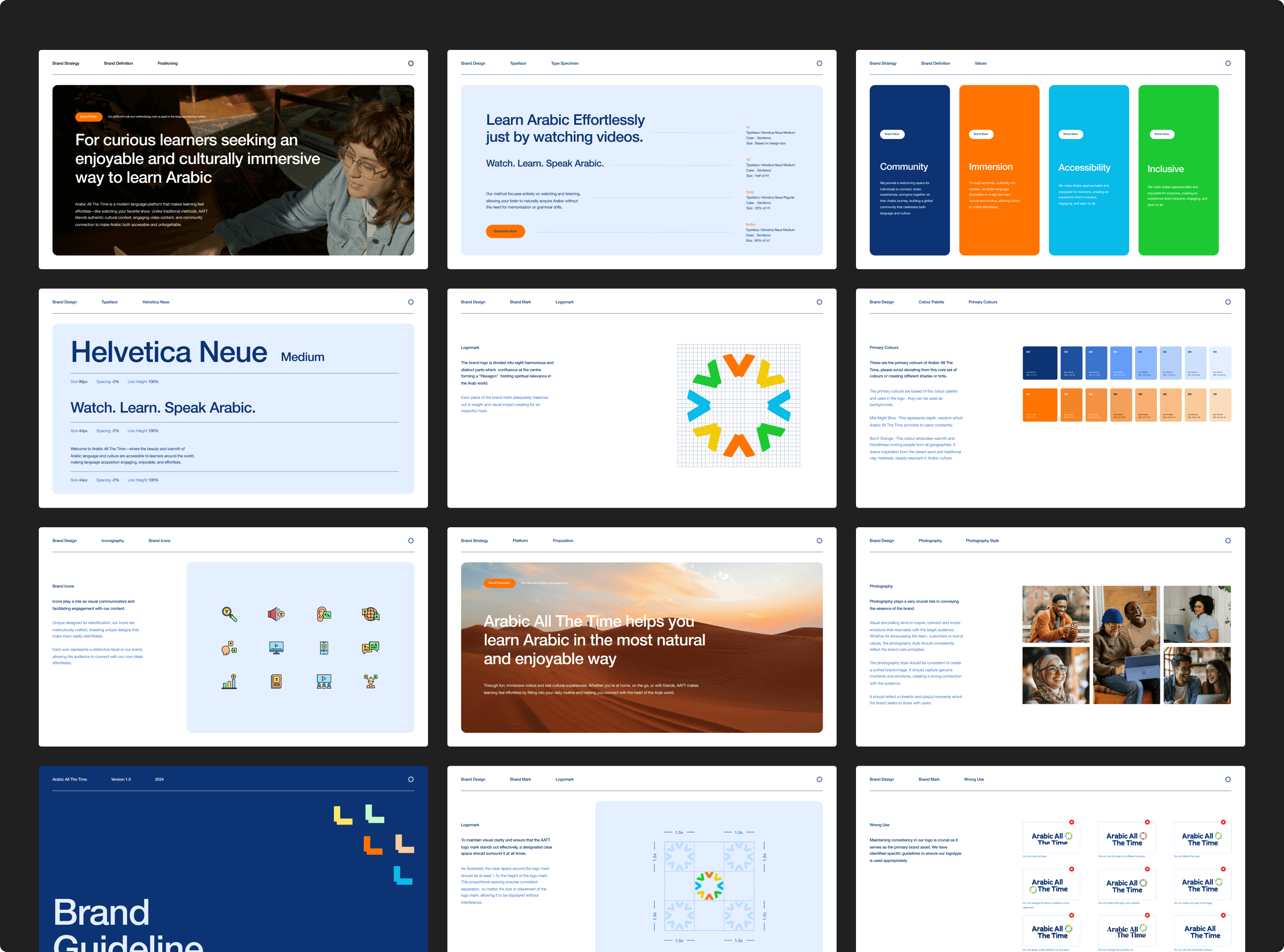This screenshot has height=952, width=1284.
Task: Open the Proposition header label
Action: tap(563, 541)
